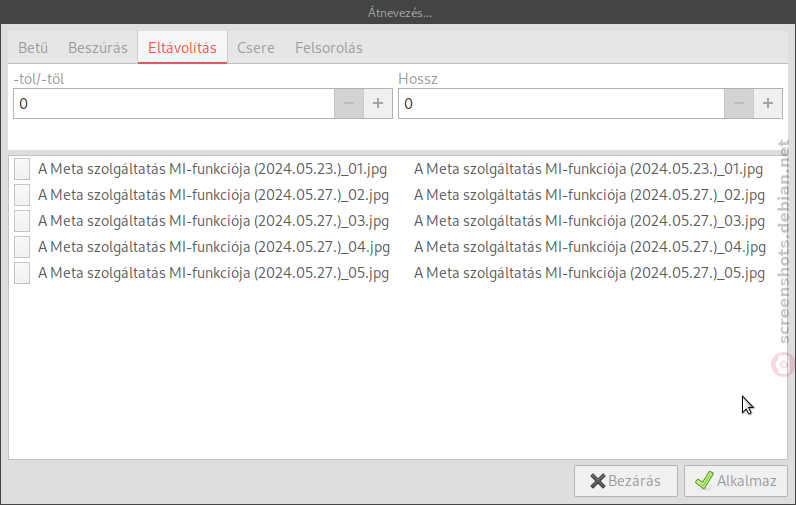Click new-name preview ending _03.jpg
The image size is (796, 505).
tap(589, 221)
